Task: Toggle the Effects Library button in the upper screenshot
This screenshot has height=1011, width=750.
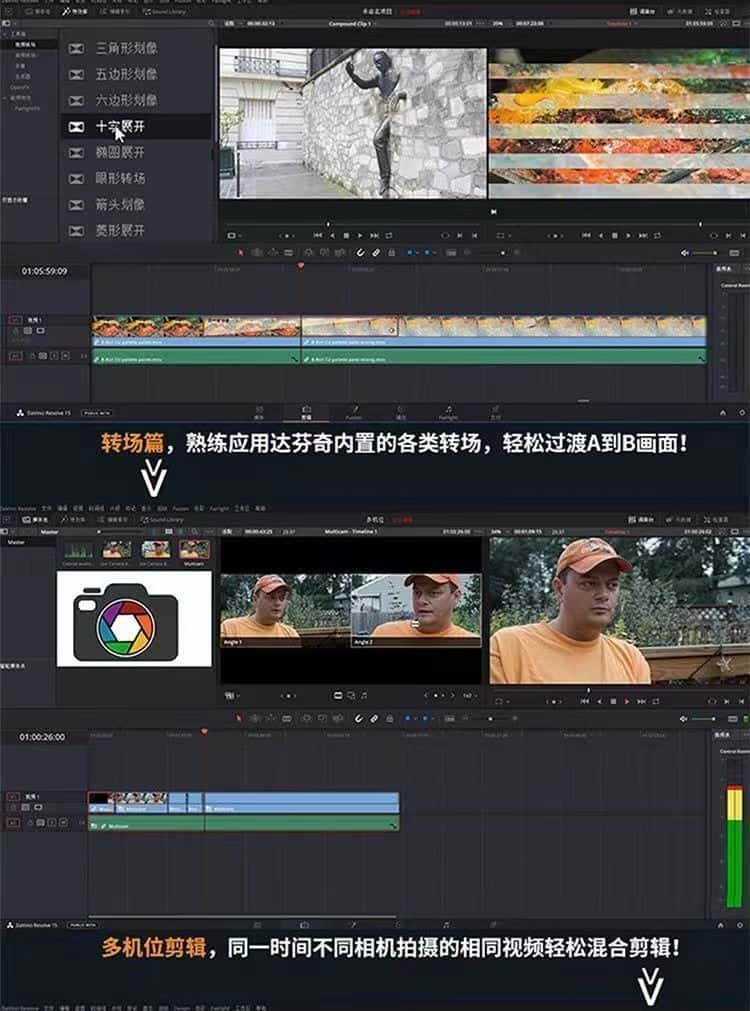Action: click(x=75, y=12)
